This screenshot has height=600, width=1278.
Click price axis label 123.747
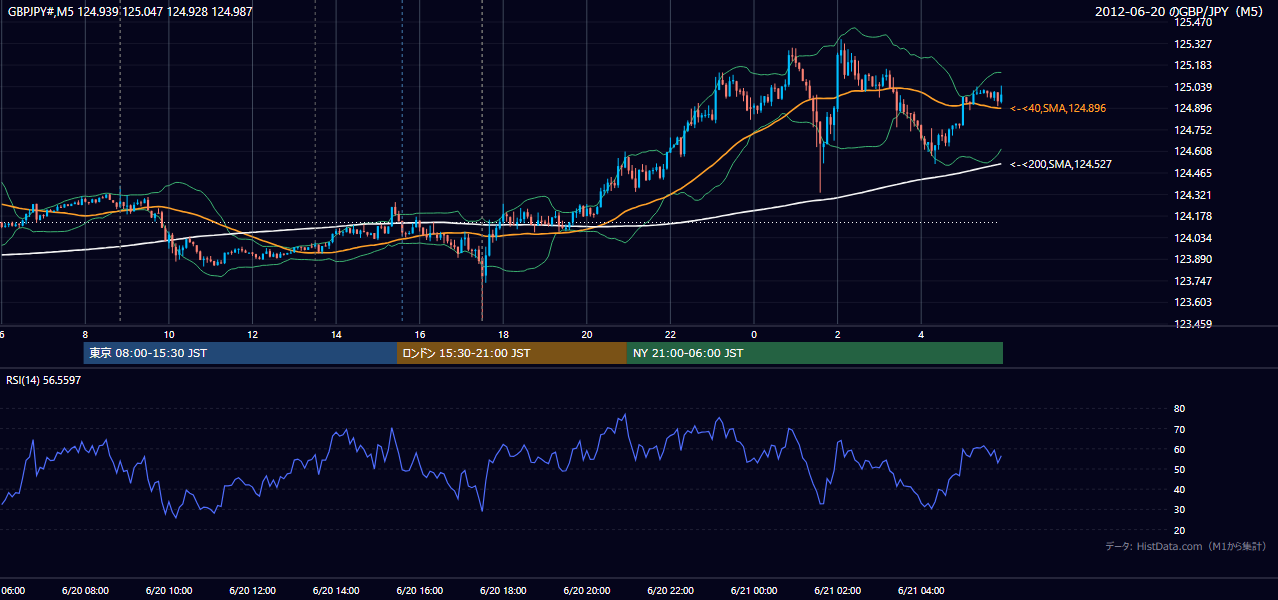coord(1193,281)
